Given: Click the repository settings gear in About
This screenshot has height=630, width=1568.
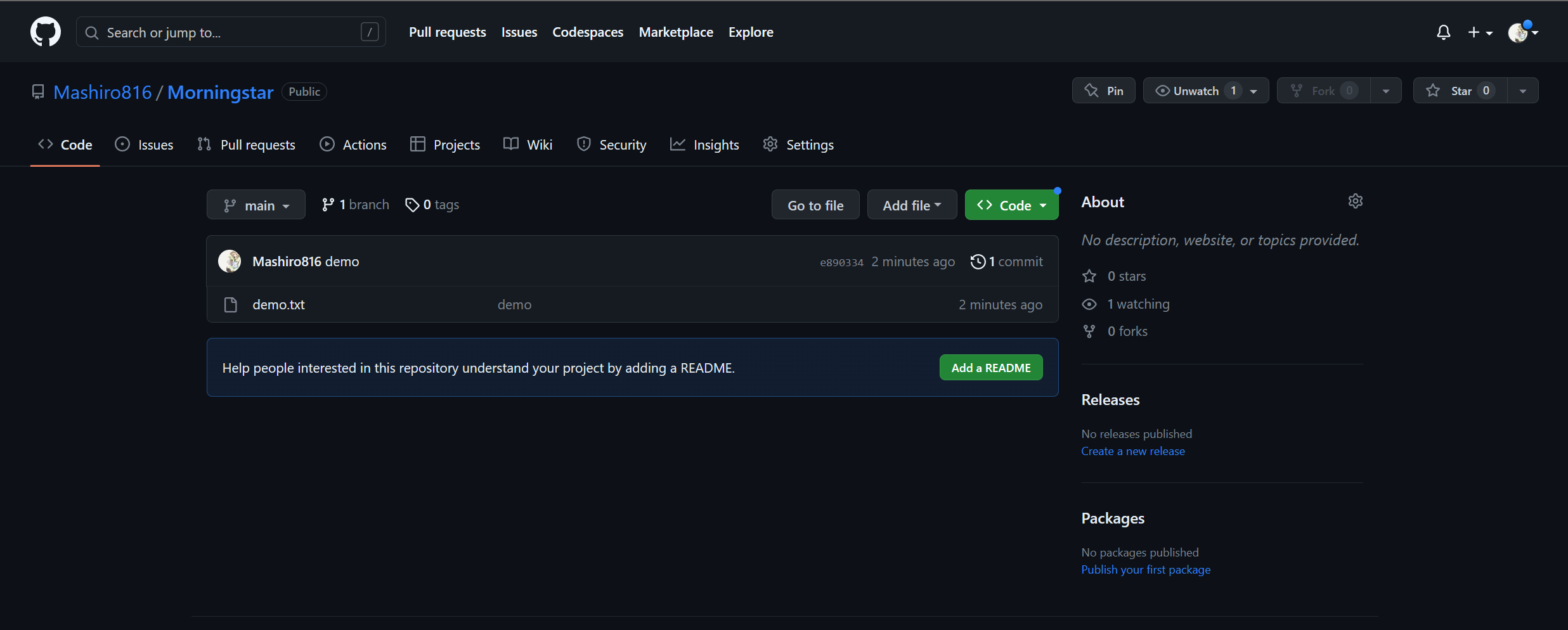Looking at the screenshot, I should click(x=1356, y=201).
